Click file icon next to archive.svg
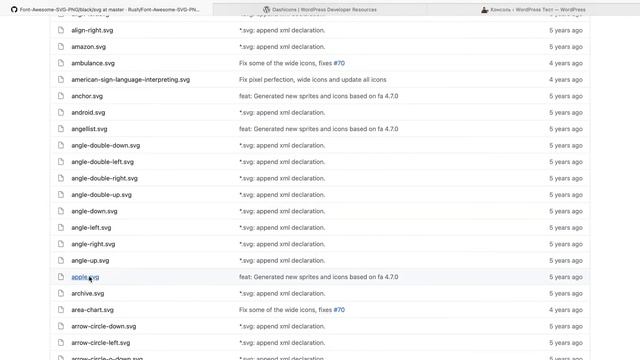Image resolution: width=640 pixels, height=360 pixels. point(61,293)
